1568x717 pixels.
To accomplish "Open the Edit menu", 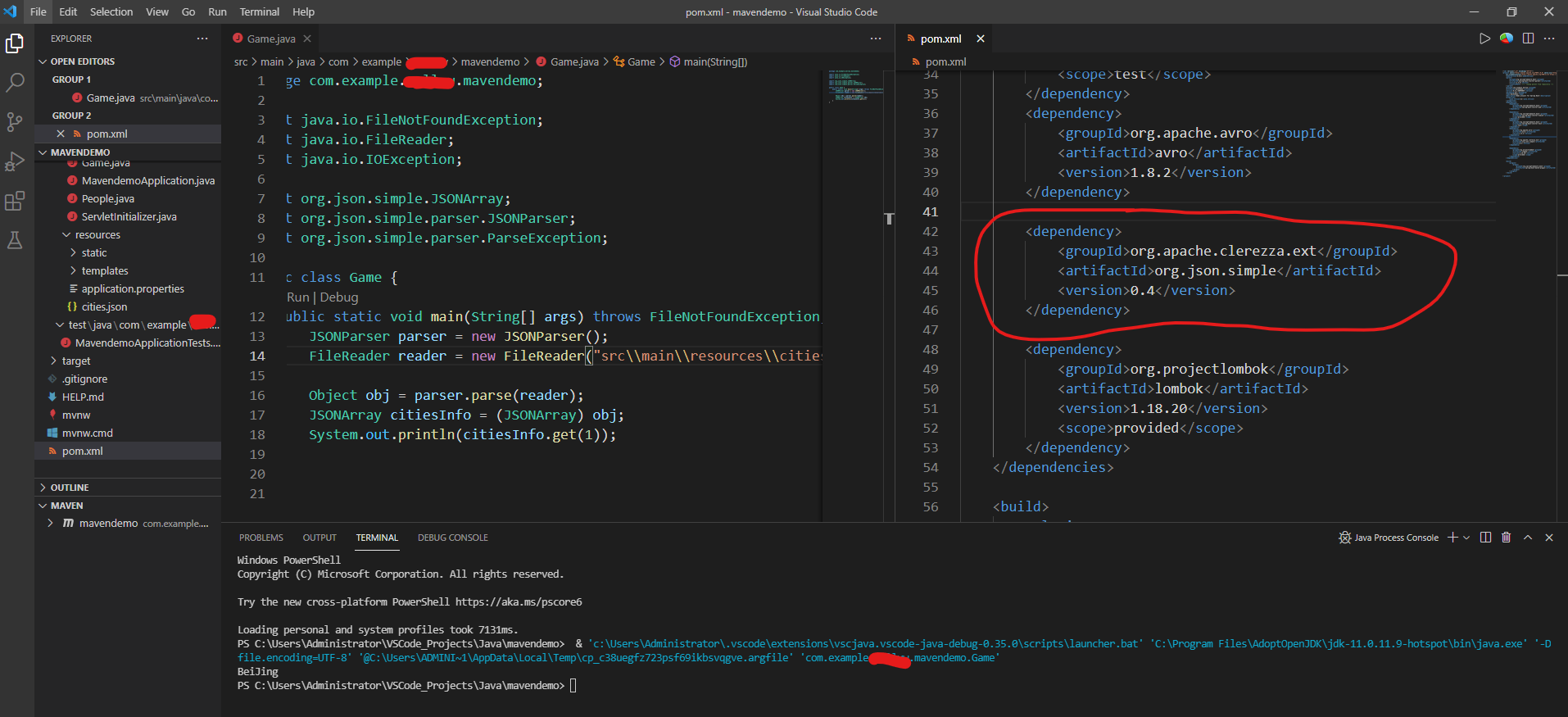I will 68,11.
